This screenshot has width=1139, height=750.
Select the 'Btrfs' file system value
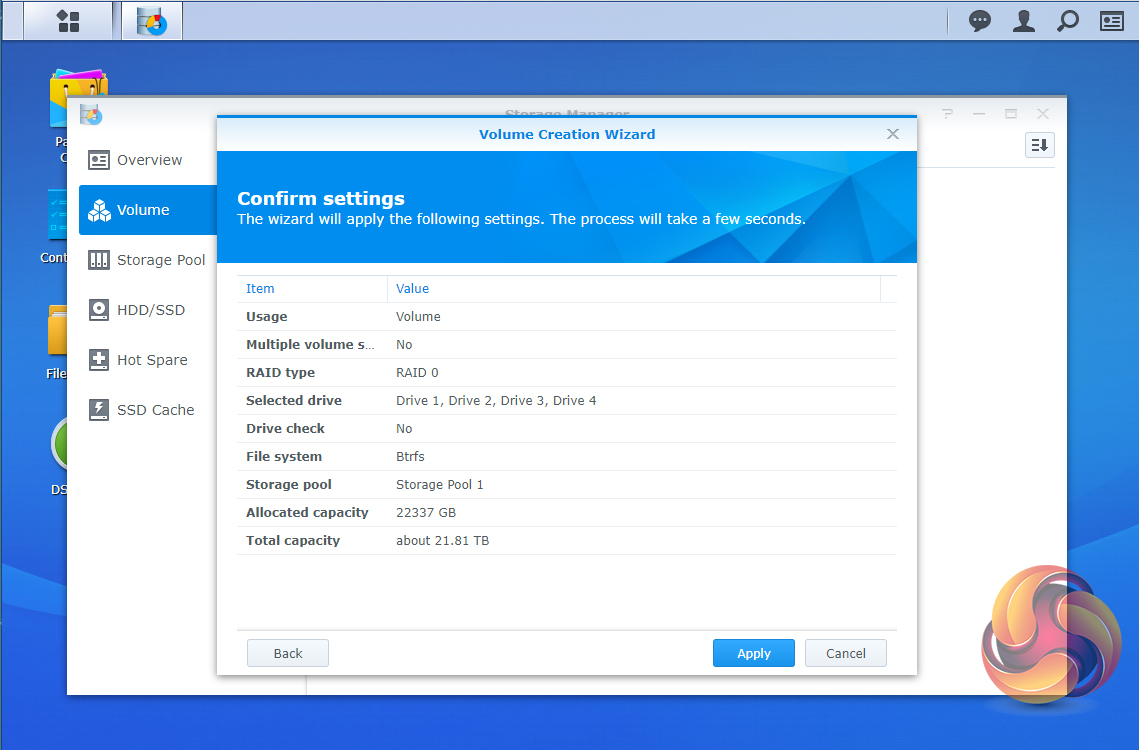(410, 456)
